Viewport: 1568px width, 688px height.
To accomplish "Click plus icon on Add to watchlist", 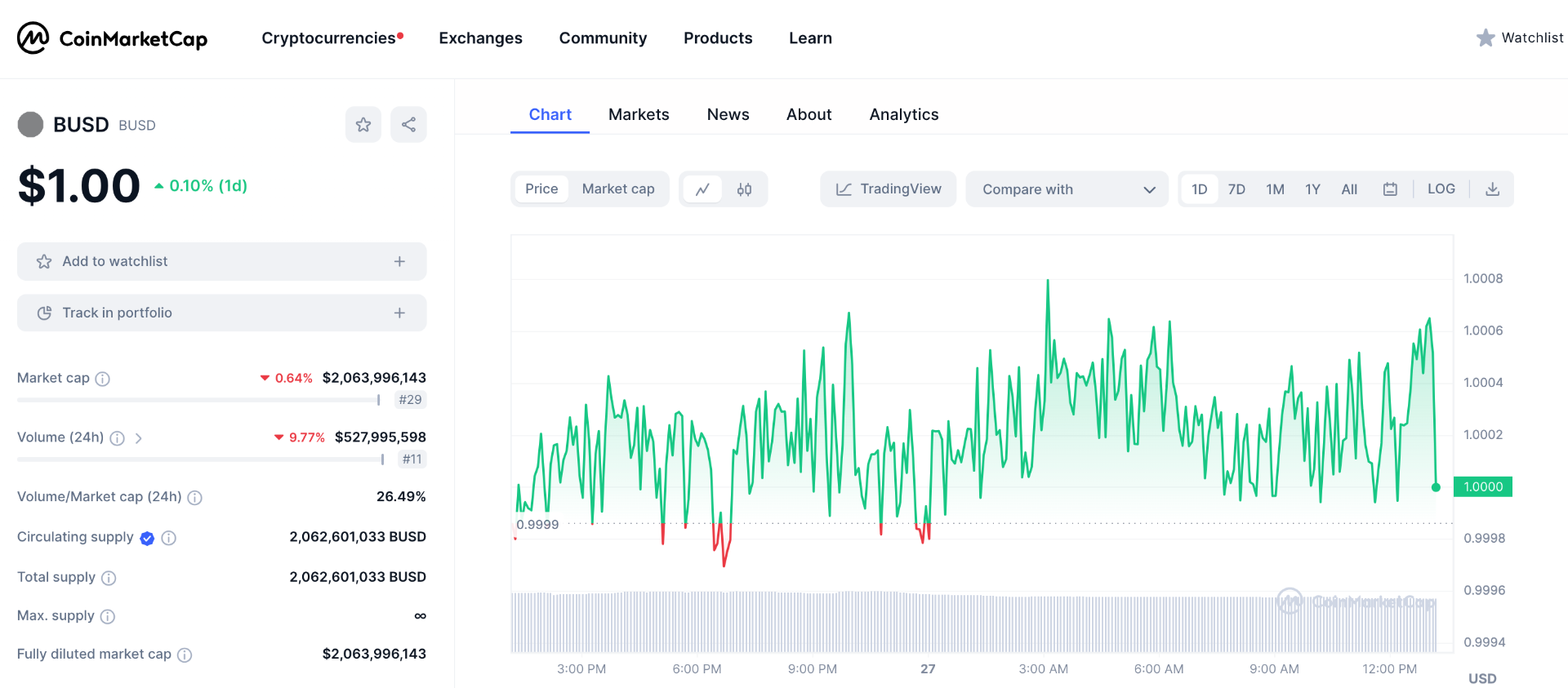I will pos(399,261).
